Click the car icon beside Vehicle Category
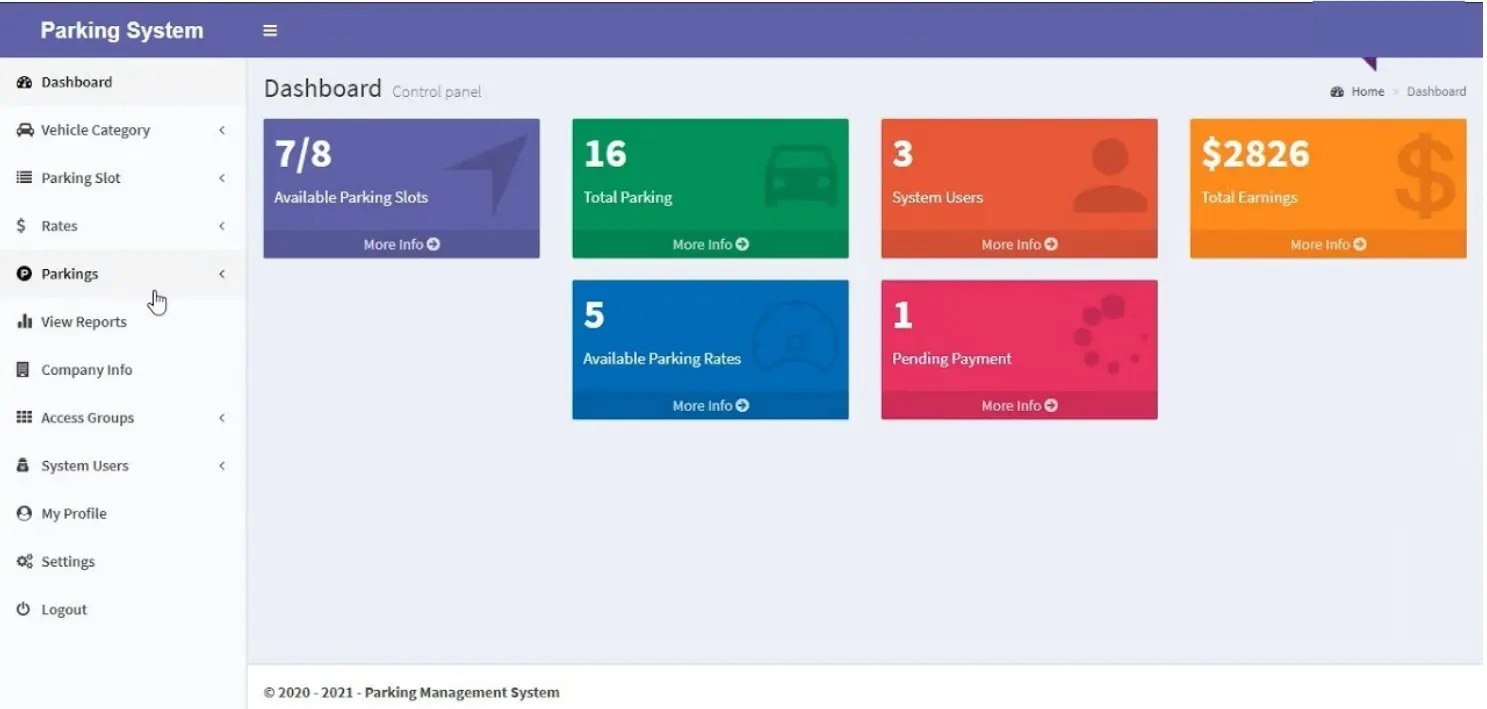1487x709 pixels. coord(24,130)
